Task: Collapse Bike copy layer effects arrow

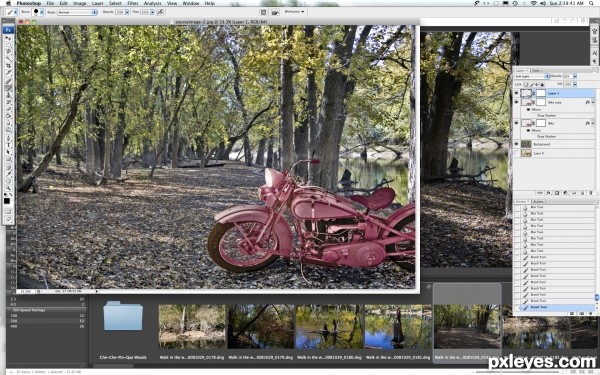Action: click(593, 102)
